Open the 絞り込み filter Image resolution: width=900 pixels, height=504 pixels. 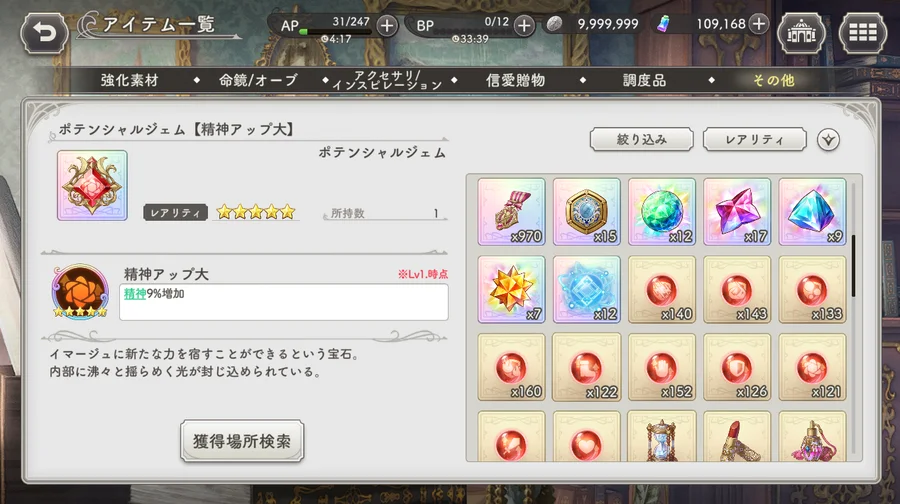coord(642,139)
